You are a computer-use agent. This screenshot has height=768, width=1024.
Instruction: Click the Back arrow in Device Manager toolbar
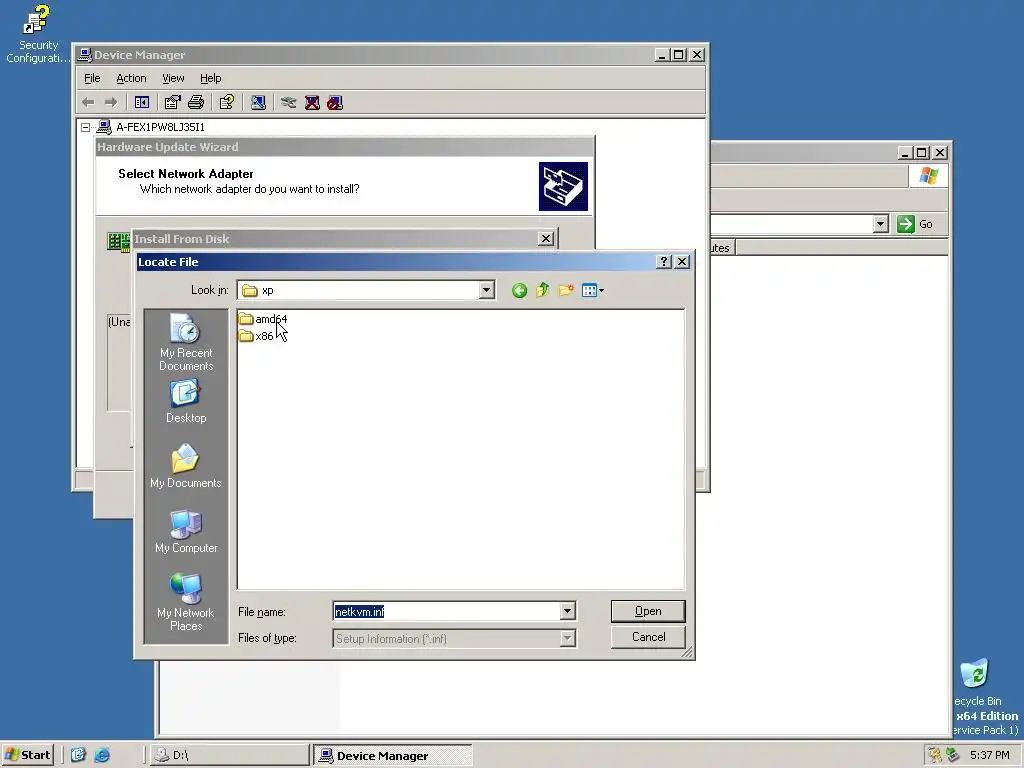click(x=88, y=103)
